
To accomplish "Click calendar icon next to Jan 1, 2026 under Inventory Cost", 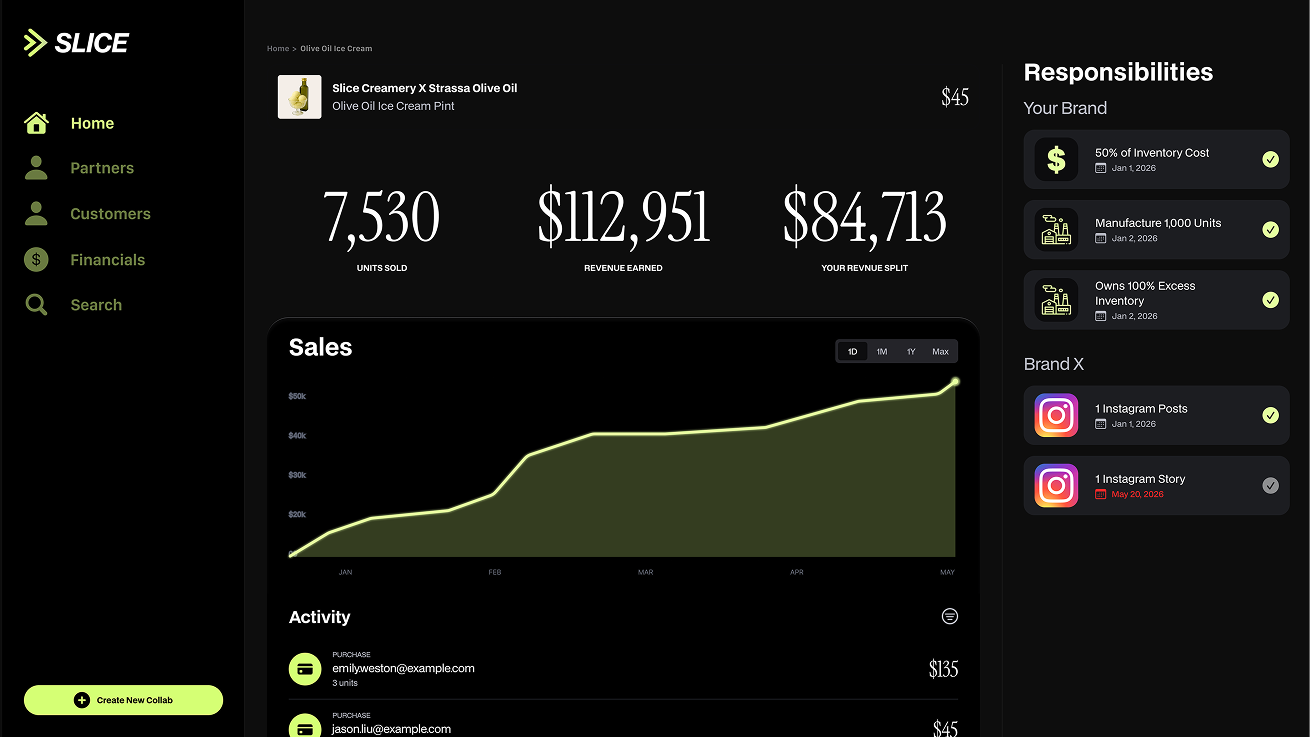I will pos(1101,168).
